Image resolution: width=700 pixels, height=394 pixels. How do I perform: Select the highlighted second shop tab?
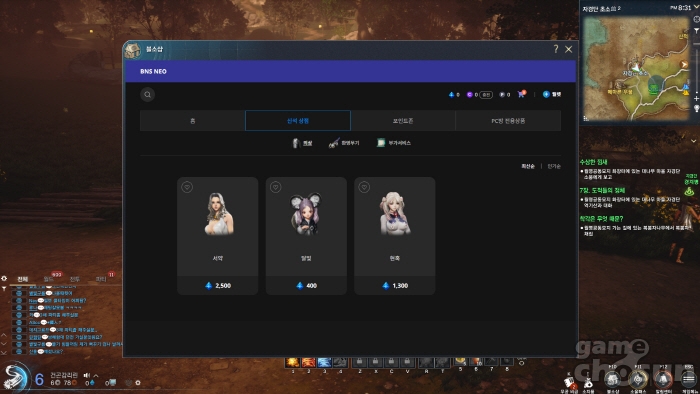click(x=298, y=120)
